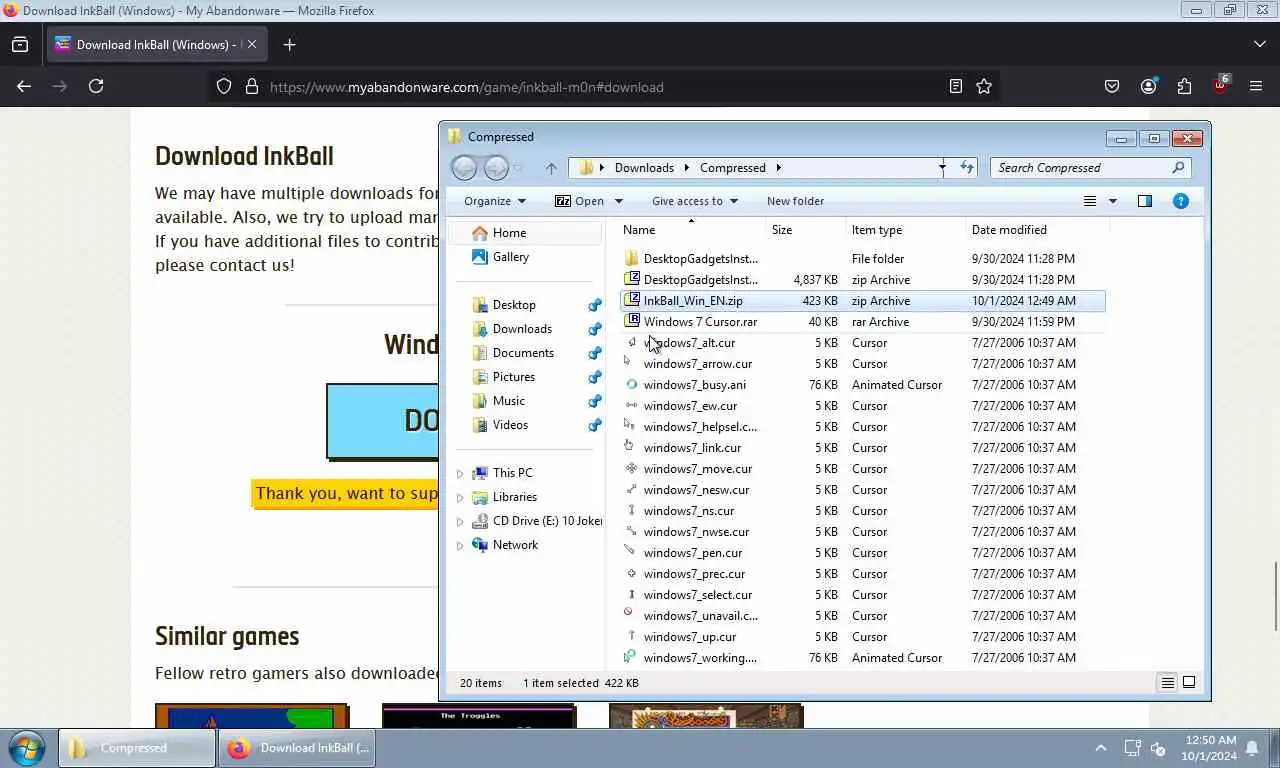Click the Explorer search magnifier icon
The image size is (1280, 768).
pos(1178,168)
